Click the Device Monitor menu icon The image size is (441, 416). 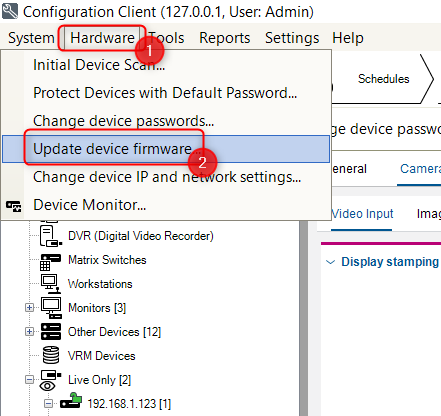(x=13, y=206)
